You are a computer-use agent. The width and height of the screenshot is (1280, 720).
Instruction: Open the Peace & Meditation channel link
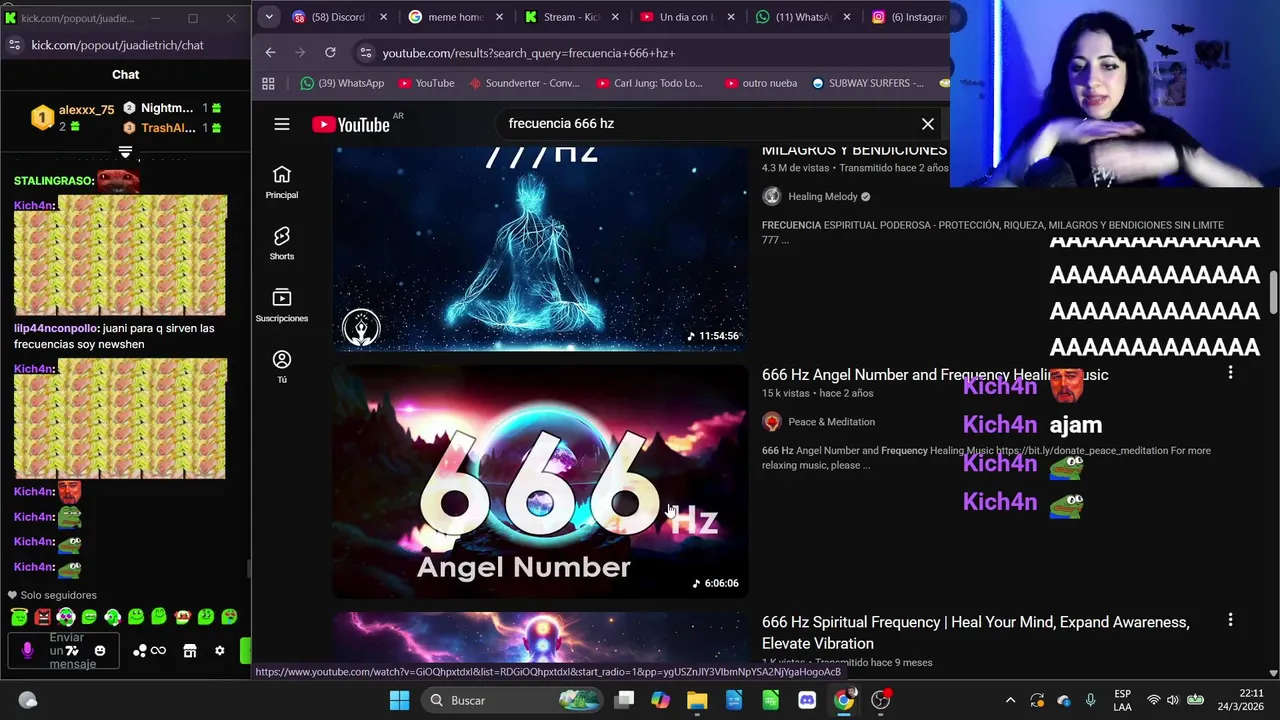[831, 422]
